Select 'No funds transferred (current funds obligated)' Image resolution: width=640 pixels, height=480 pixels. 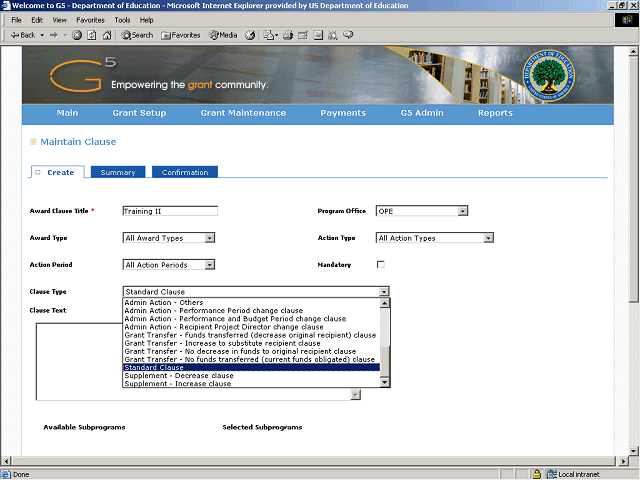(x=251, y=360)
